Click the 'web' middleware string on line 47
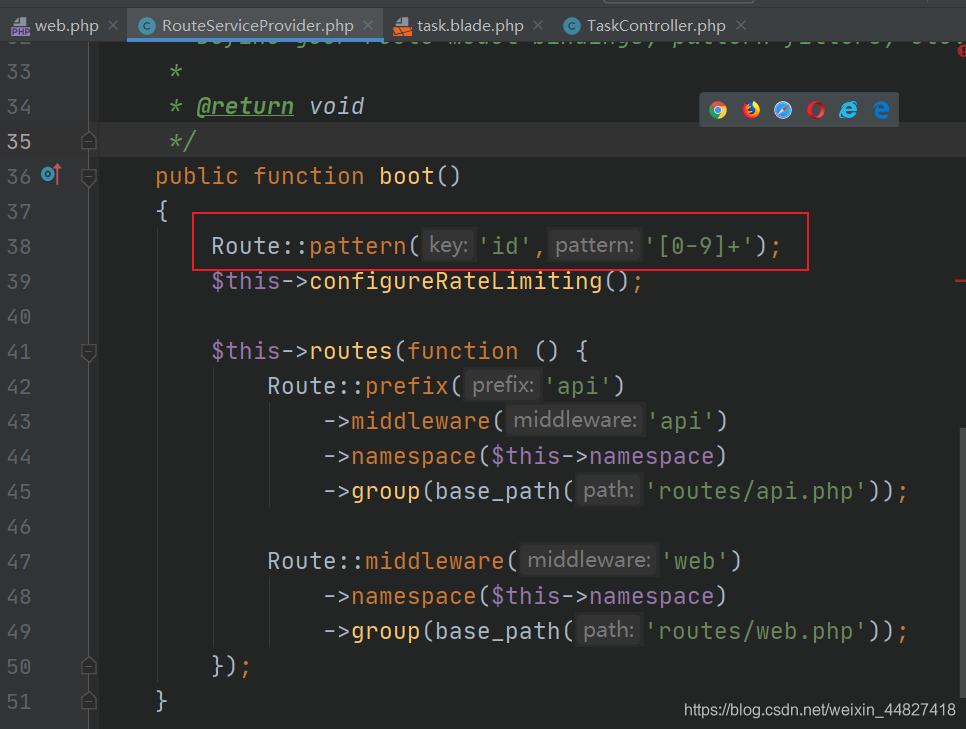This screenshot has height=729, width=966. click(694, 561)
